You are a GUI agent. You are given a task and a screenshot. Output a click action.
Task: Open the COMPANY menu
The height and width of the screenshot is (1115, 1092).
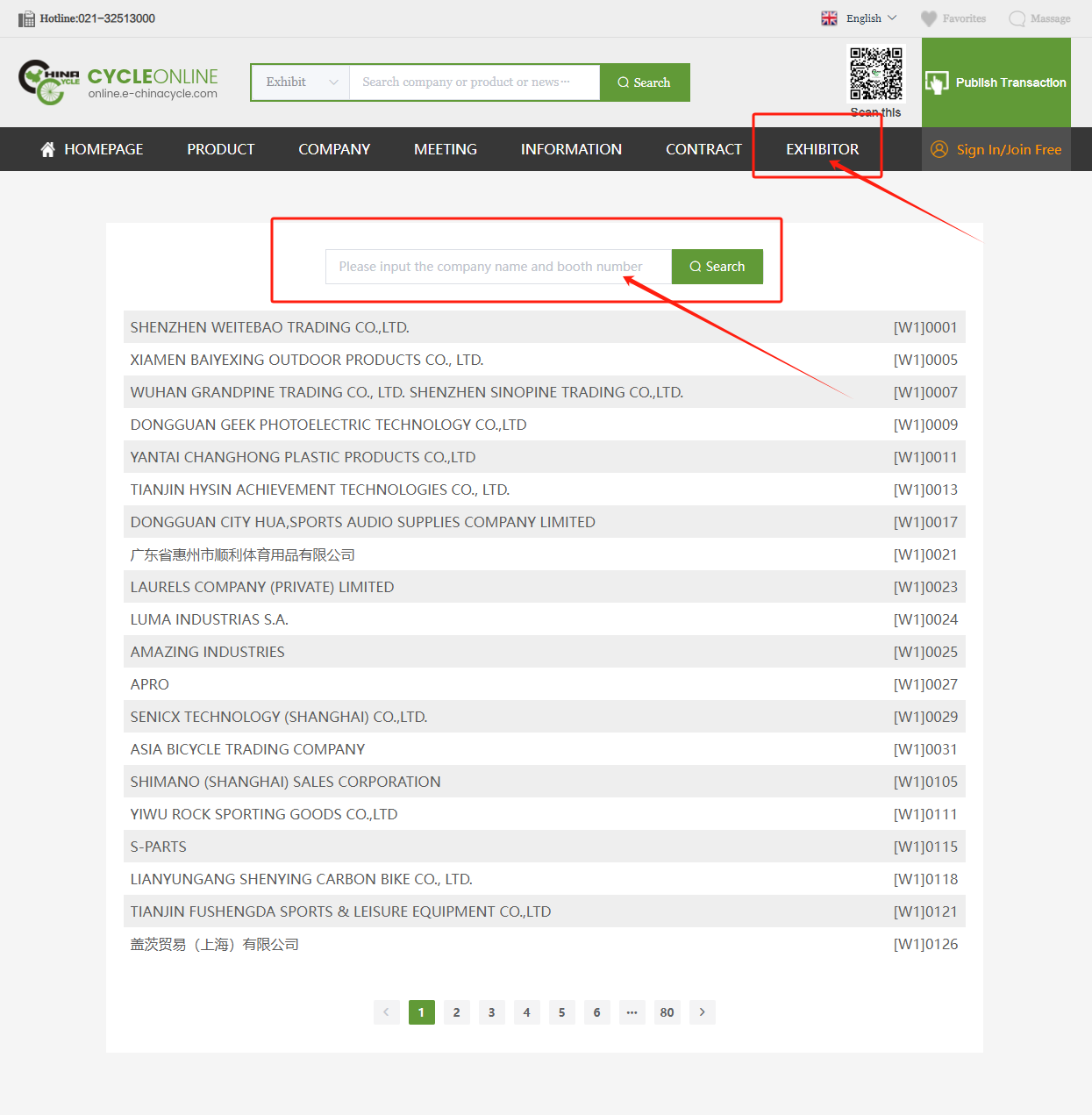coord(334,149)
